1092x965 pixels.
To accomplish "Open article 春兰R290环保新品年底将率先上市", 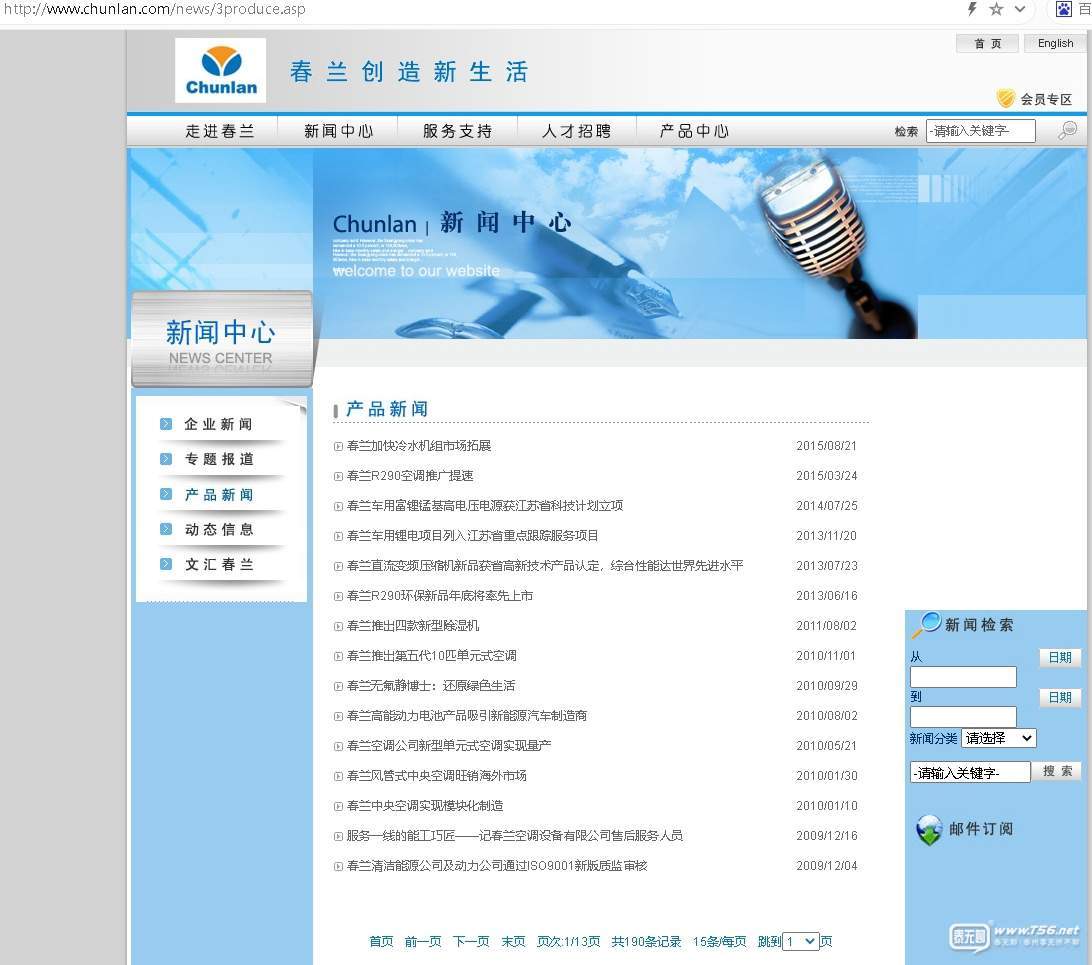I will click(x=439, y=595).
